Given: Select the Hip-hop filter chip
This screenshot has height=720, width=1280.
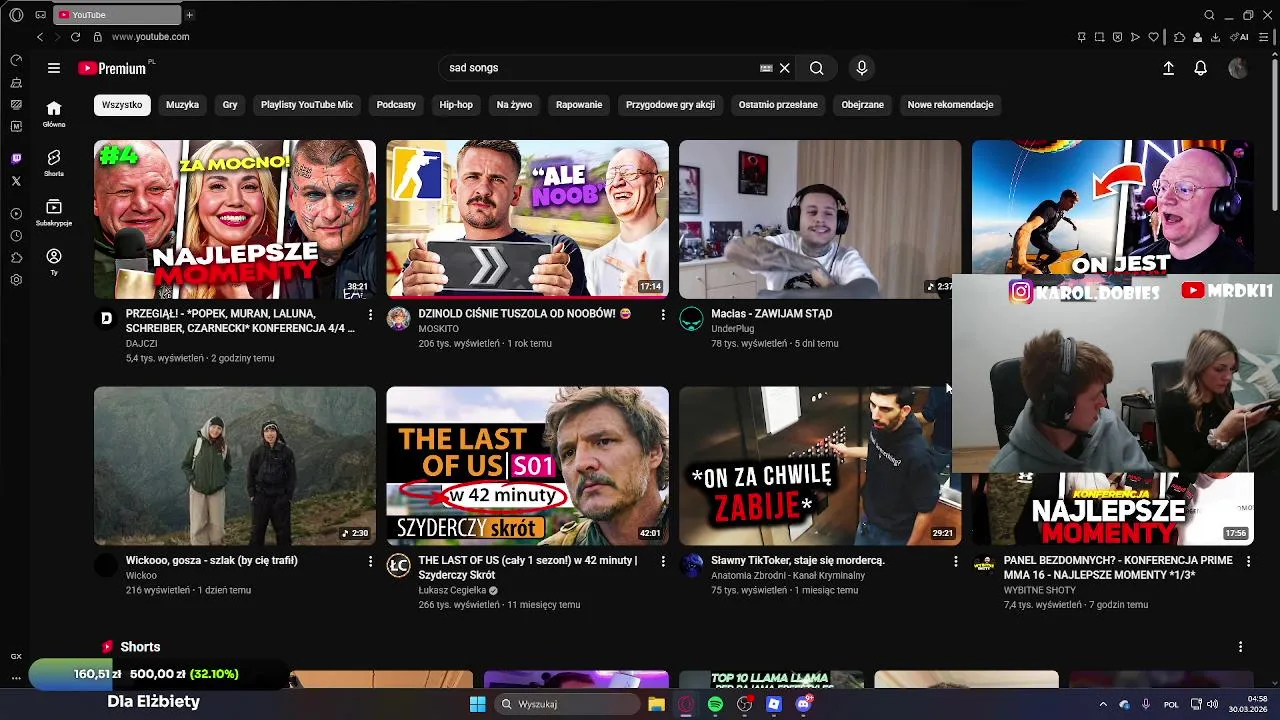Looking at the screenshot, I should (456, 105).
